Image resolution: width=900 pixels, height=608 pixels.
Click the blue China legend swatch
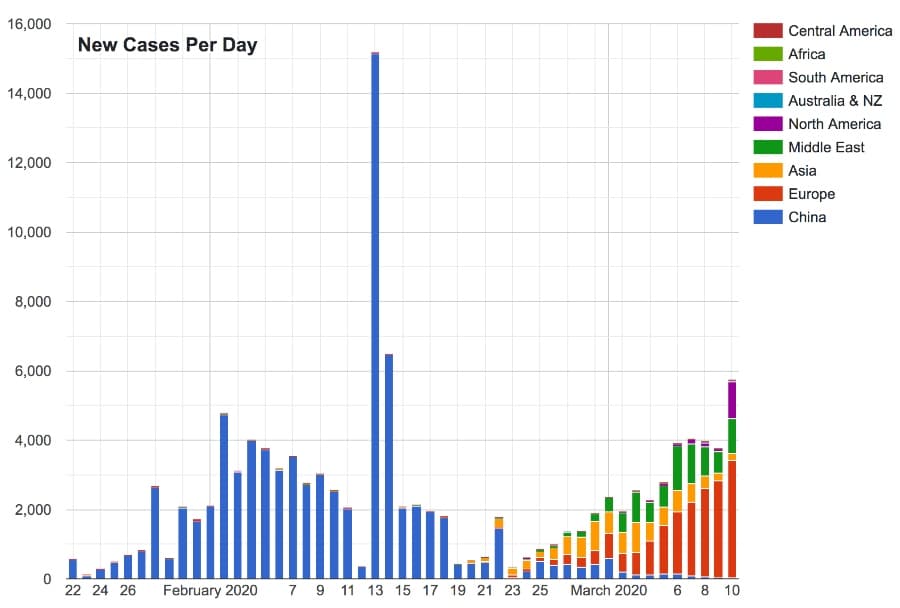[x=767, y=217]
